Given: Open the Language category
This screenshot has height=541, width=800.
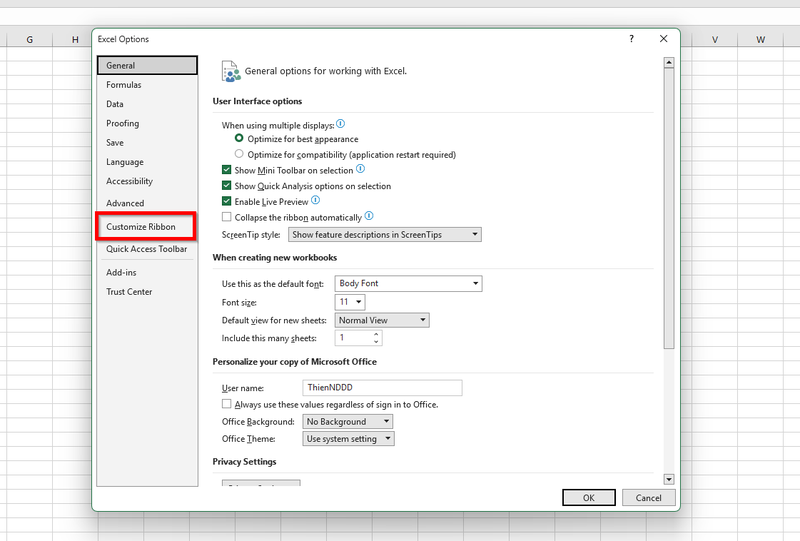Looking at the screenshot, I should (147, 162).
